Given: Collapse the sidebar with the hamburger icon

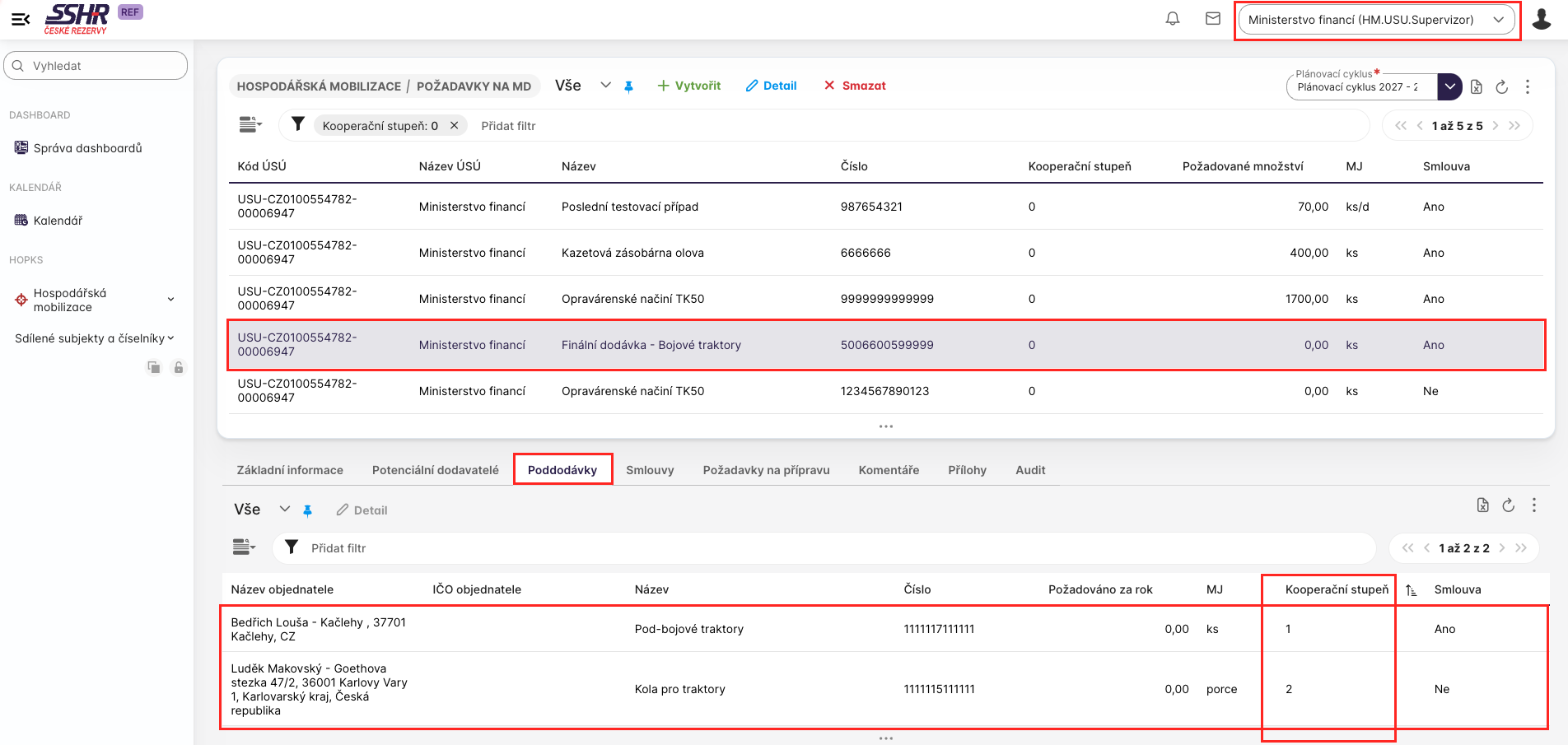Looking at the screenshot, I should (21, 19).
